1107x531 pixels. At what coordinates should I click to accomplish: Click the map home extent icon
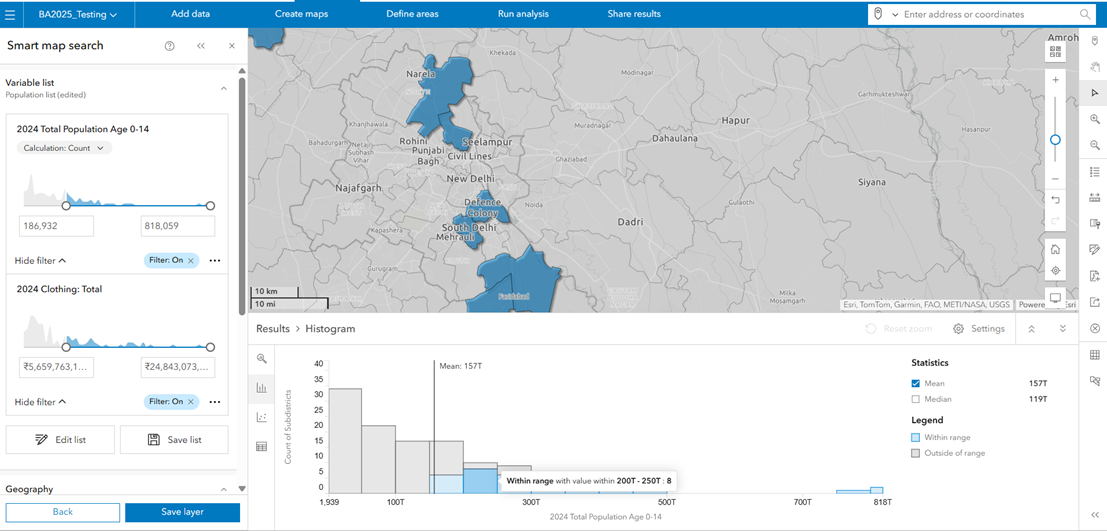(x=1055, y=249)
